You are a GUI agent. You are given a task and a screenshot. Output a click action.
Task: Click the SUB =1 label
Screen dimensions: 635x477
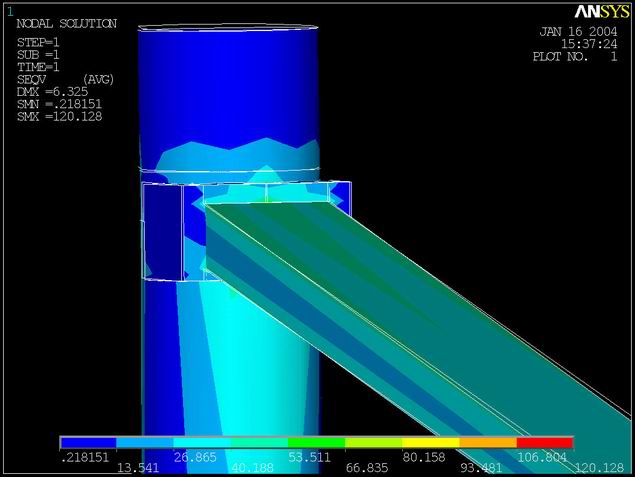pyautogui.click(x=38, y=55)
